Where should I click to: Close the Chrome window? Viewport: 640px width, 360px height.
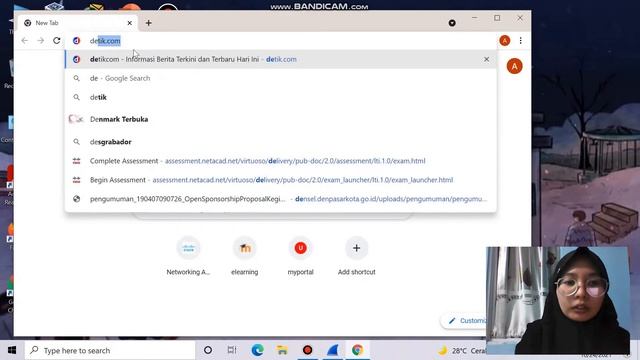click(520, 18)
